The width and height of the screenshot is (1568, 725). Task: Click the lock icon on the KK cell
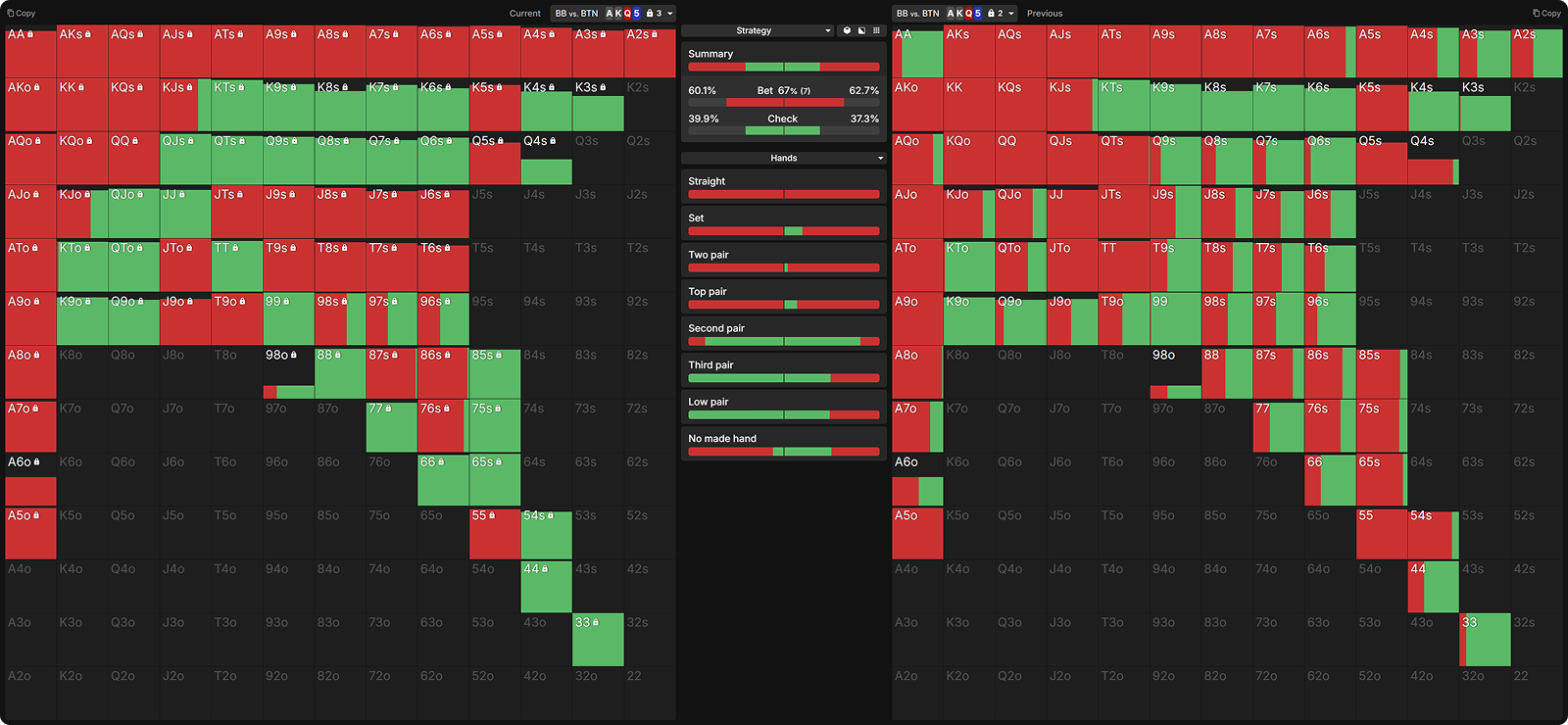[81, 87]
